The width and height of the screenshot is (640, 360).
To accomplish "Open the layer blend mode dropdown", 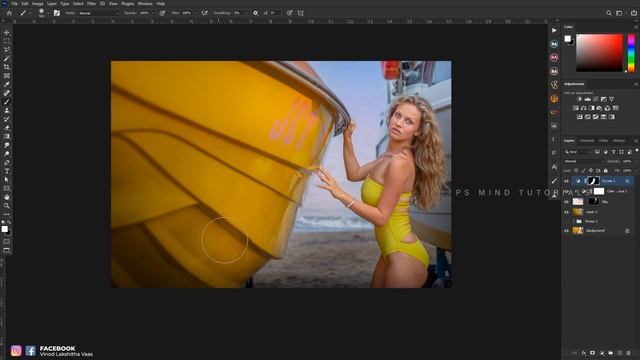I will coord(584,161).
